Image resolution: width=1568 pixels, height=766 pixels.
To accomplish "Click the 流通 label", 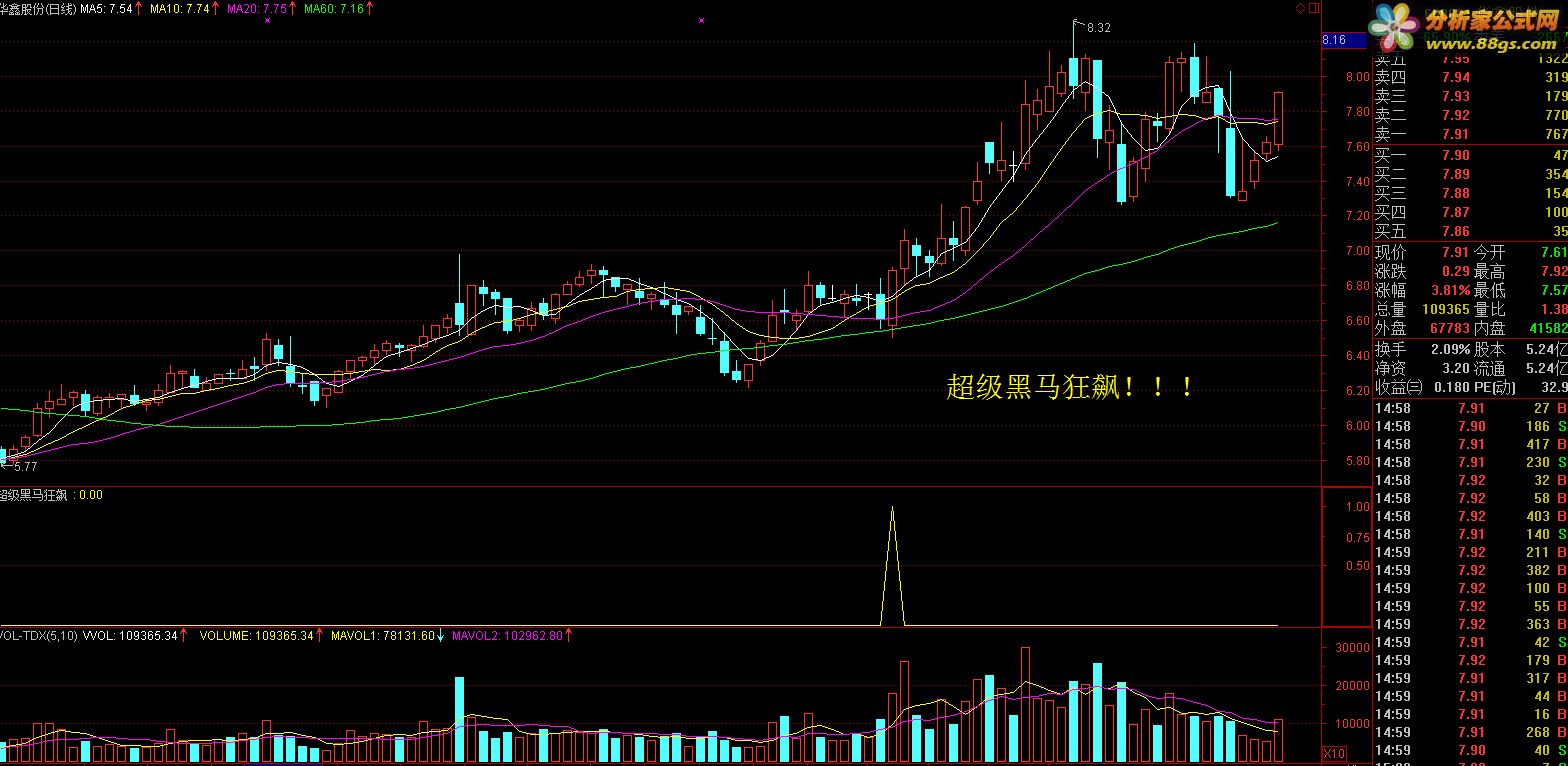I will pyautogui.click(x=1490, y=368).
